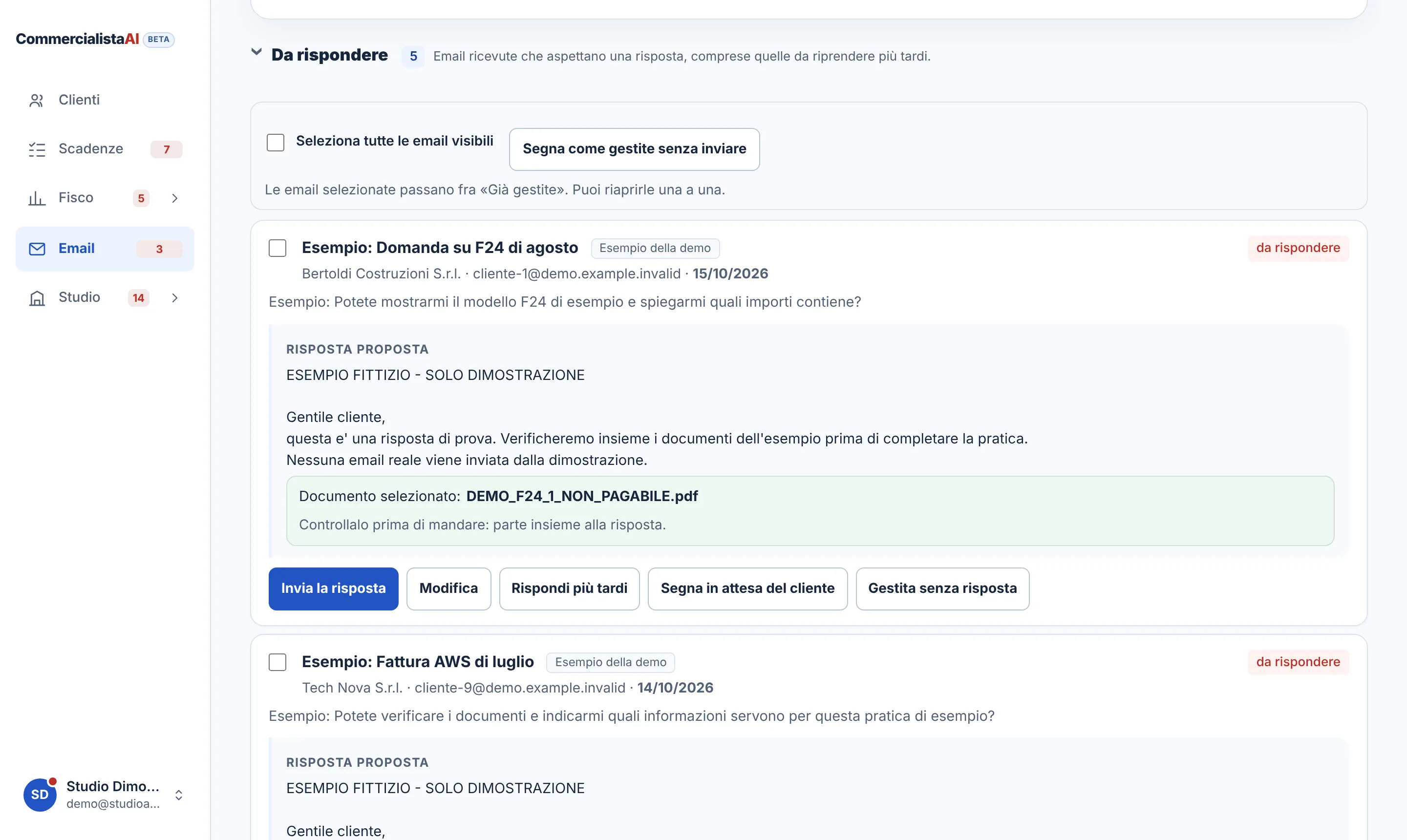Click the title 'Esempio: Domanda su F24 di agosto'

[440, 247]
